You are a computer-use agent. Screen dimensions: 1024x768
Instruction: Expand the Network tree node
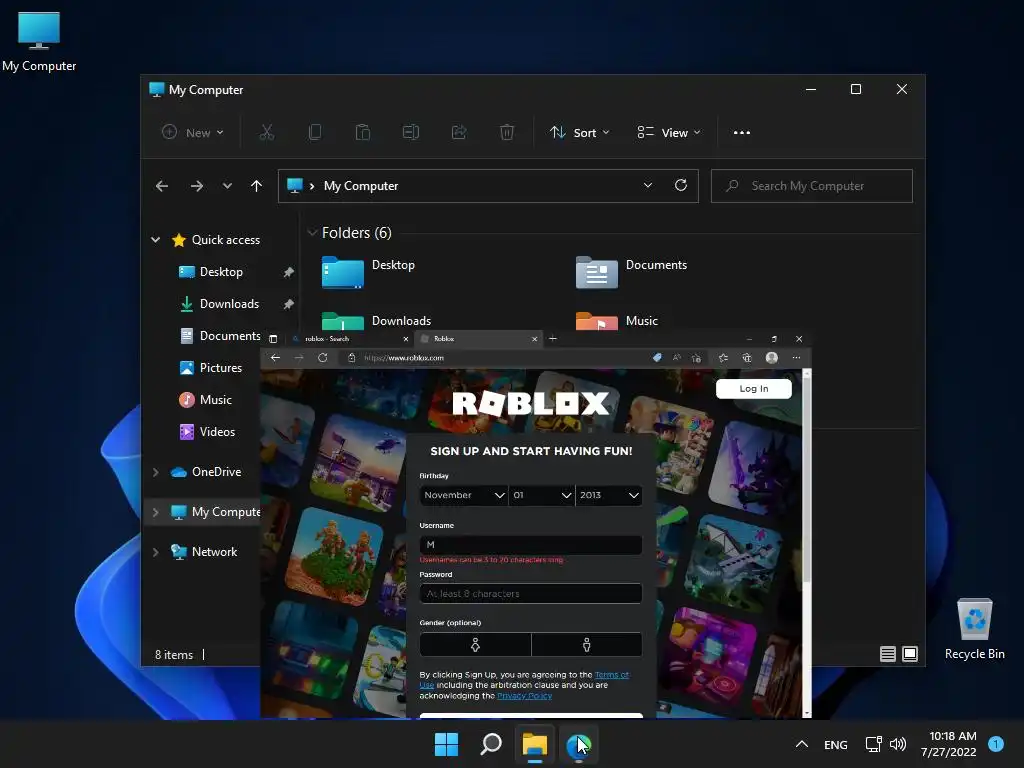tap(155, 552)
